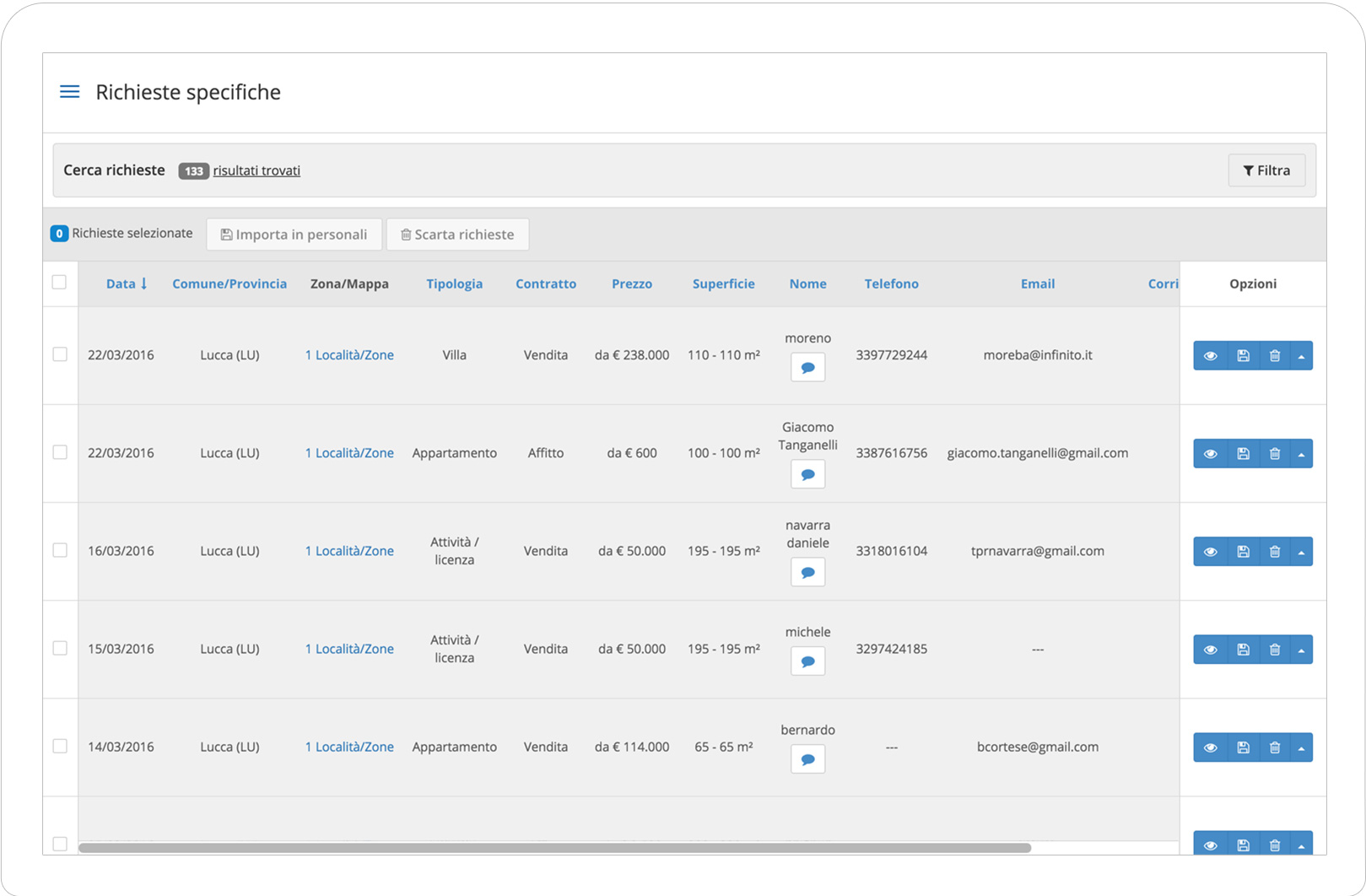Open options caret for michele row
This screenshot has width=1366, height=896.
[x=1301, y=649]
